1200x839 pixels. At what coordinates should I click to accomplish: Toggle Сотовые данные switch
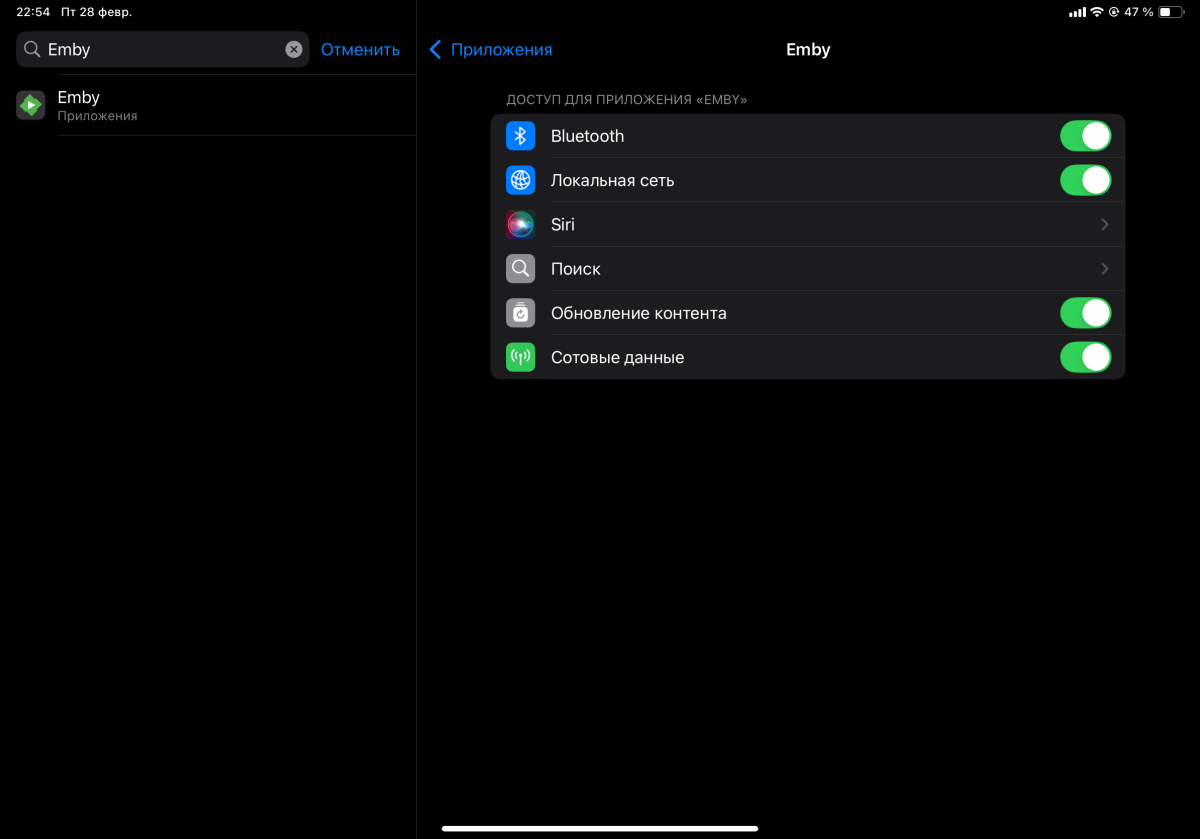click(1085, 357)
